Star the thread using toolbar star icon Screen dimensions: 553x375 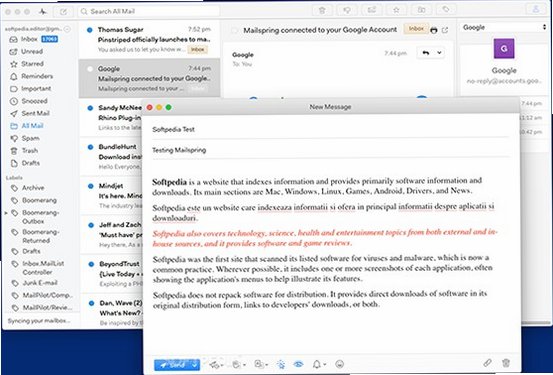tap(396, 10)
